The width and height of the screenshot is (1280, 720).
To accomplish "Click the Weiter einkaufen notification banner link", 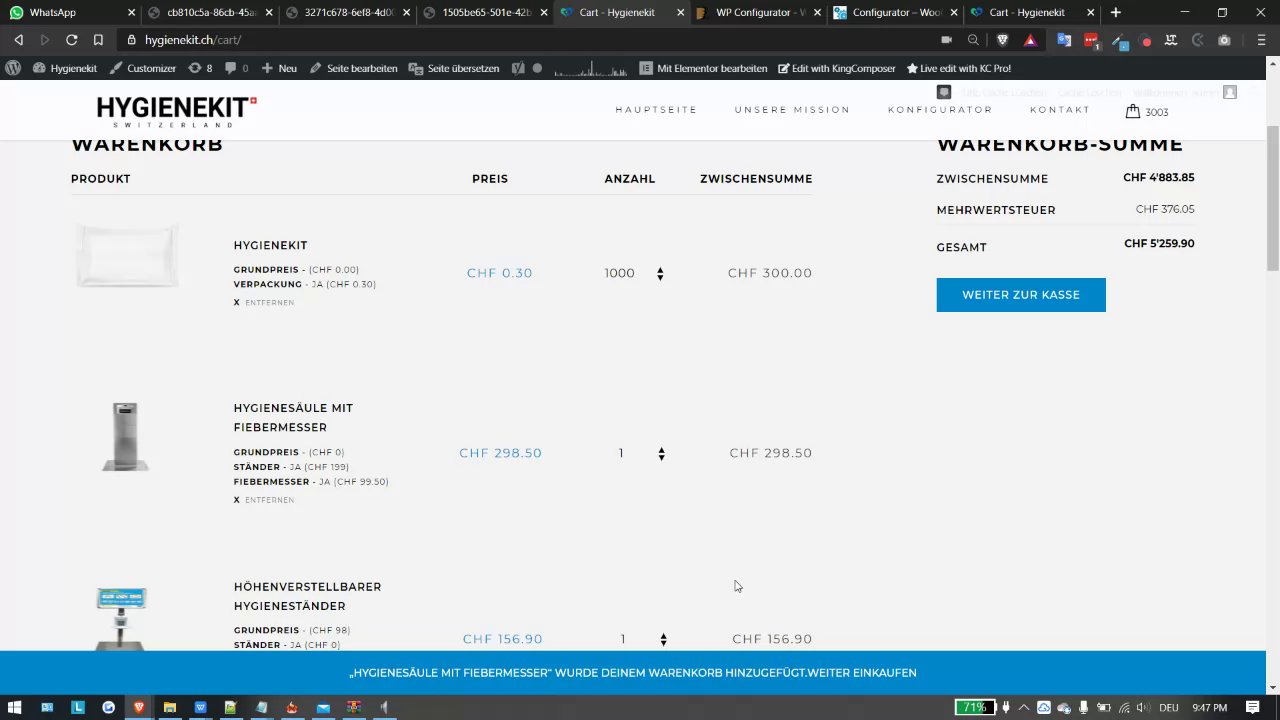I will pyautogui.click(x=862, y=673).
